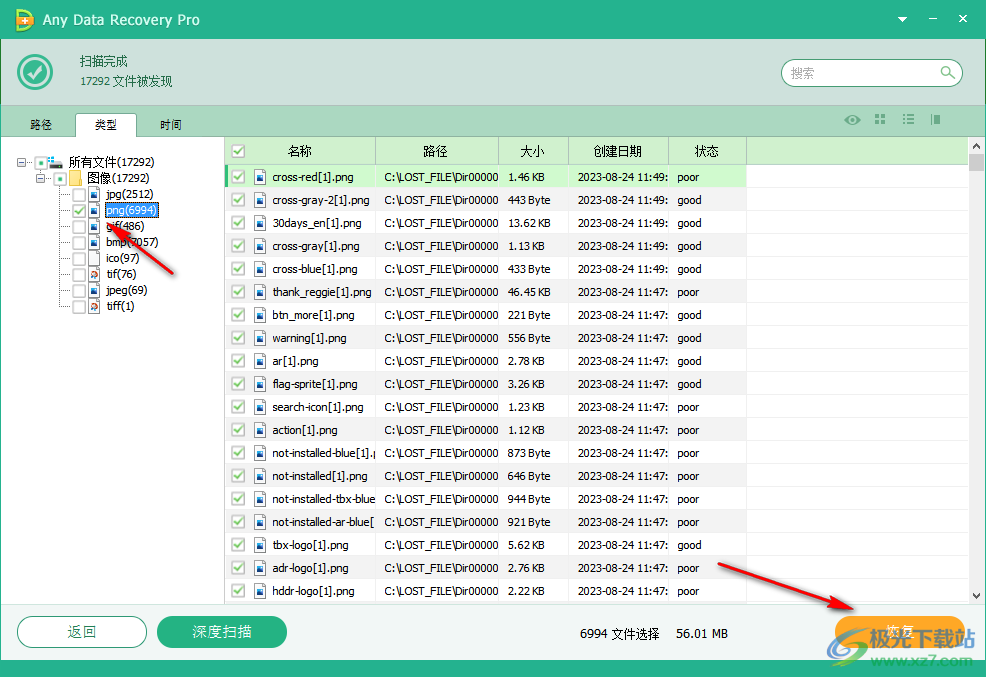Image resolution: width=986 pixels, height=677 pixels.
Task: Toggle the 所有文件(17292) checkbox
Action: pos(41,163)
